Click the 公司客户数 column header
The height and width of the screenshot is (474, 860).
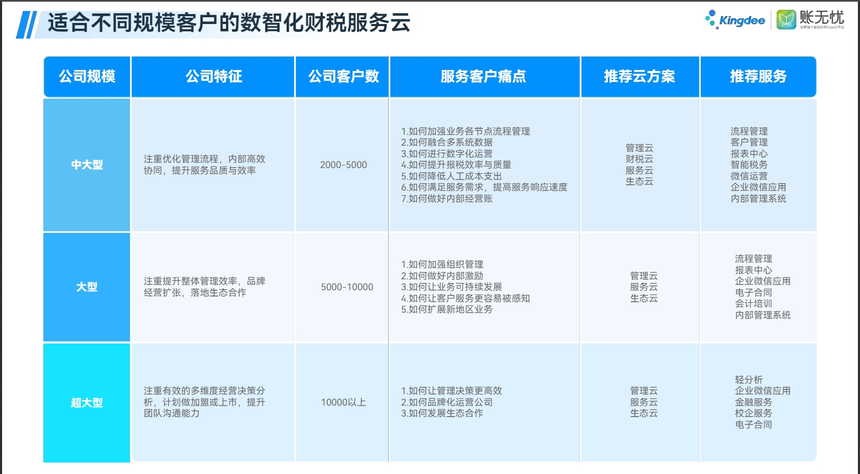click(343, 76)
